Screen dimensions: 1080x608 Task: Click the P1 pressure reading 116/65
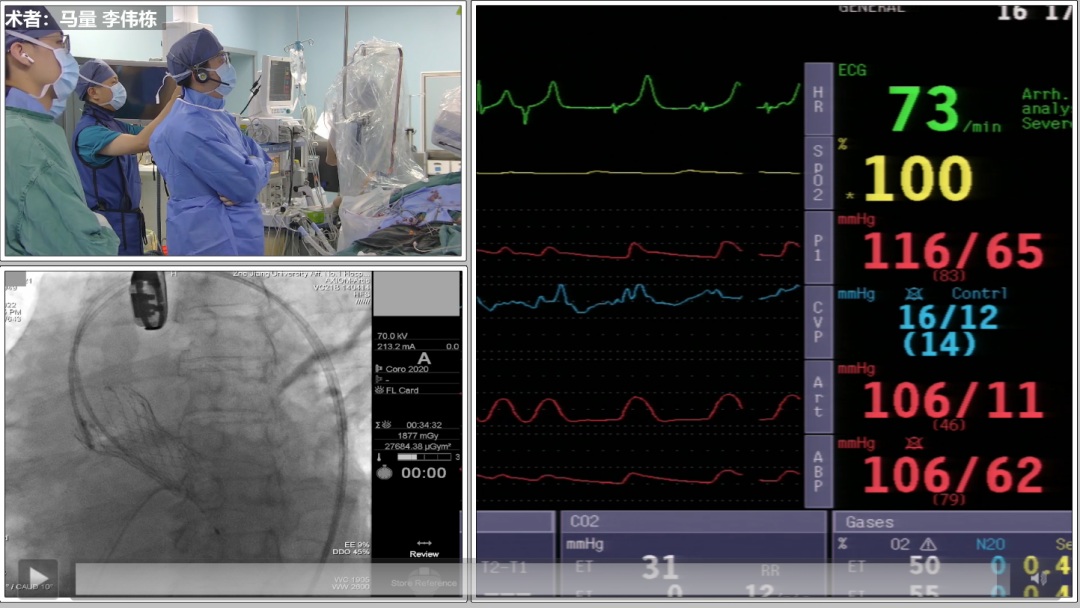click(x=953, y=251)
